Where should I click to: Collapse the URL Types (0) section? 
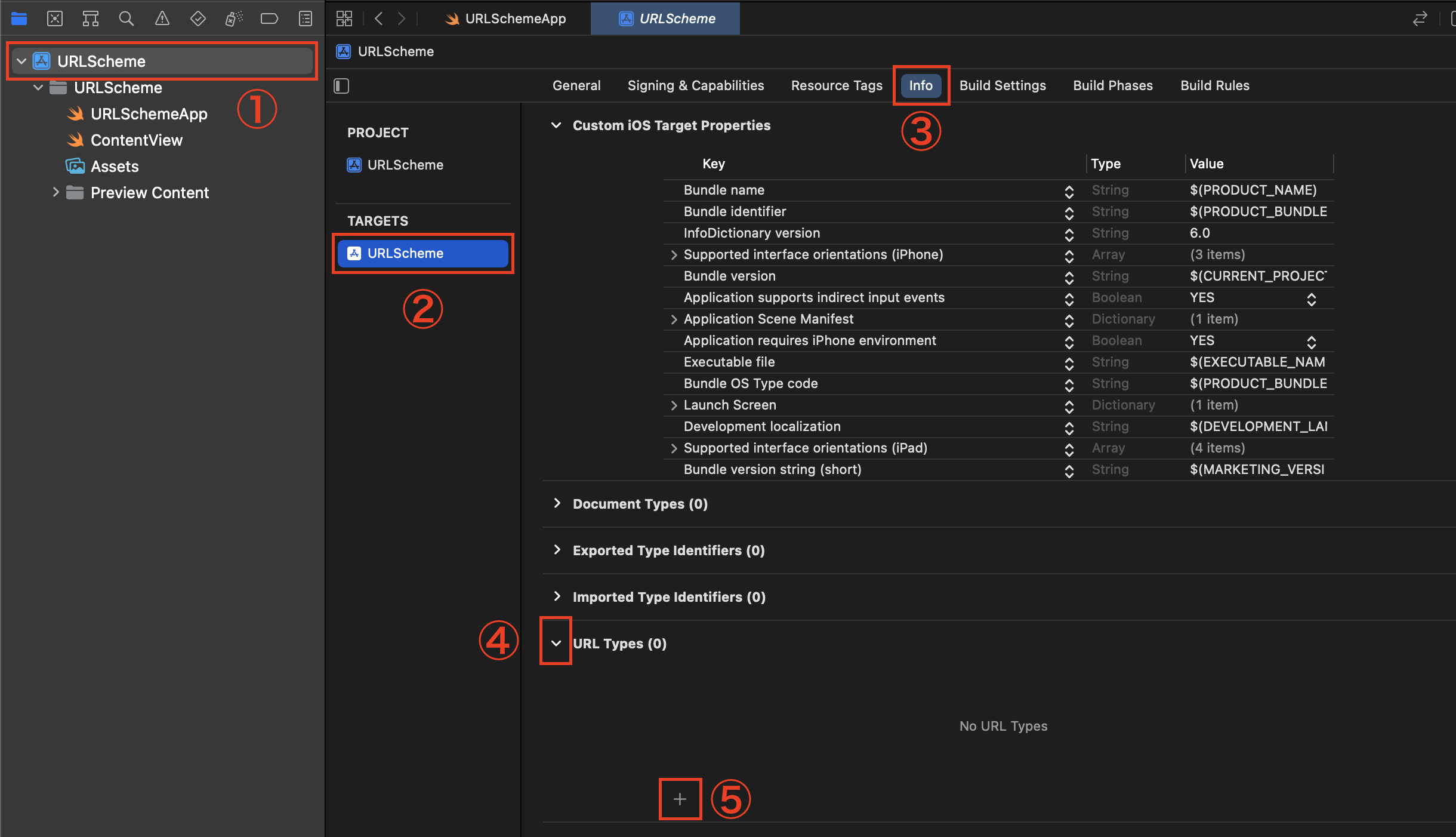(x=556, y=643)
